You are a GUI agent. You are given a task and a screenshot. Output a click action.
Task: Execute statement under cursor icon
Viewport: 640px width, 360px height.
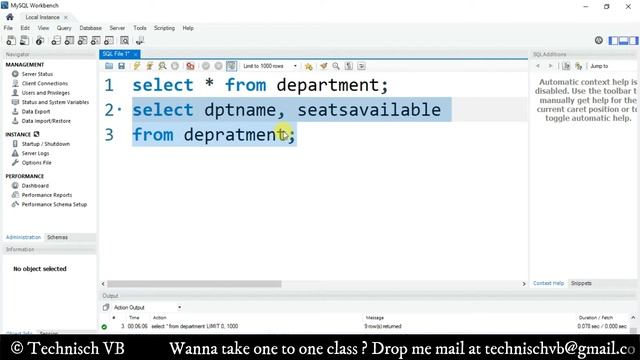click(149, 66)
